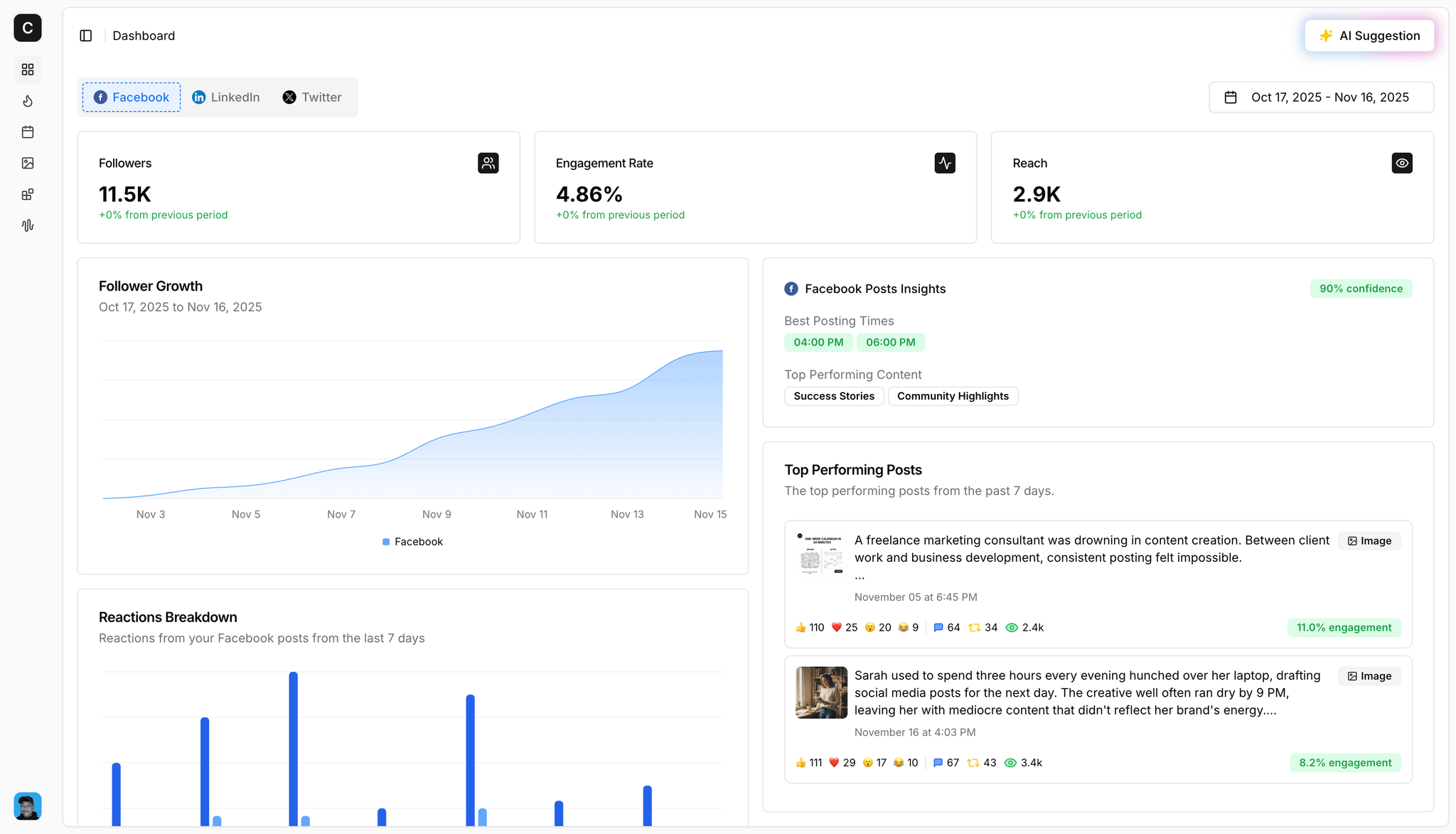
Task: Toggle Facebook legend under Follower Growth chart
Action: click(412, 541)
